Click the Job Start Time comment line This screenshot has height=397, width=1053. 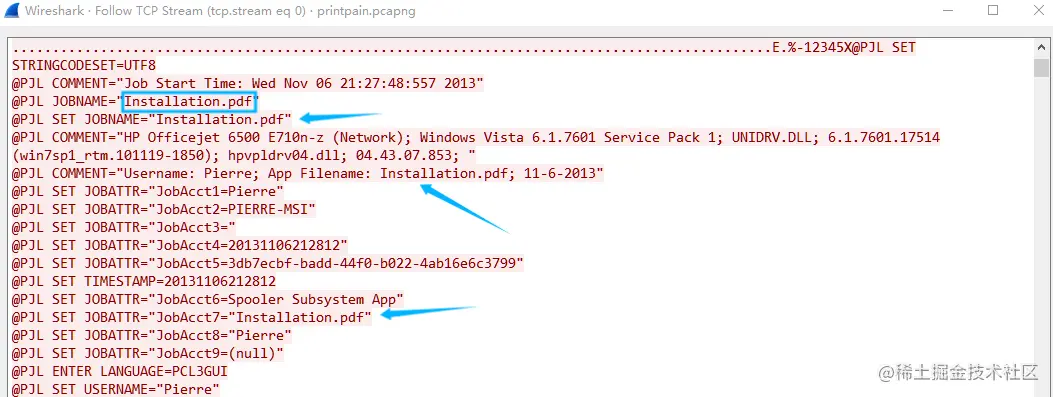point(248,84)
